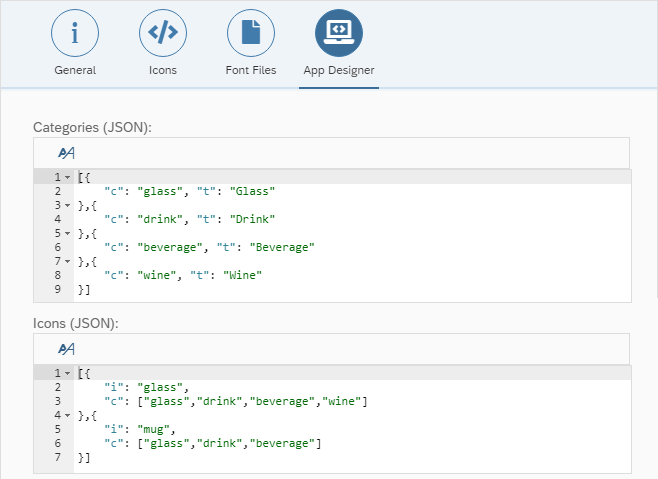This screenshot has width=658, height=479.
Task: Collapse fold arrow at Icons line 4
Action: click(x=67, y=415)
